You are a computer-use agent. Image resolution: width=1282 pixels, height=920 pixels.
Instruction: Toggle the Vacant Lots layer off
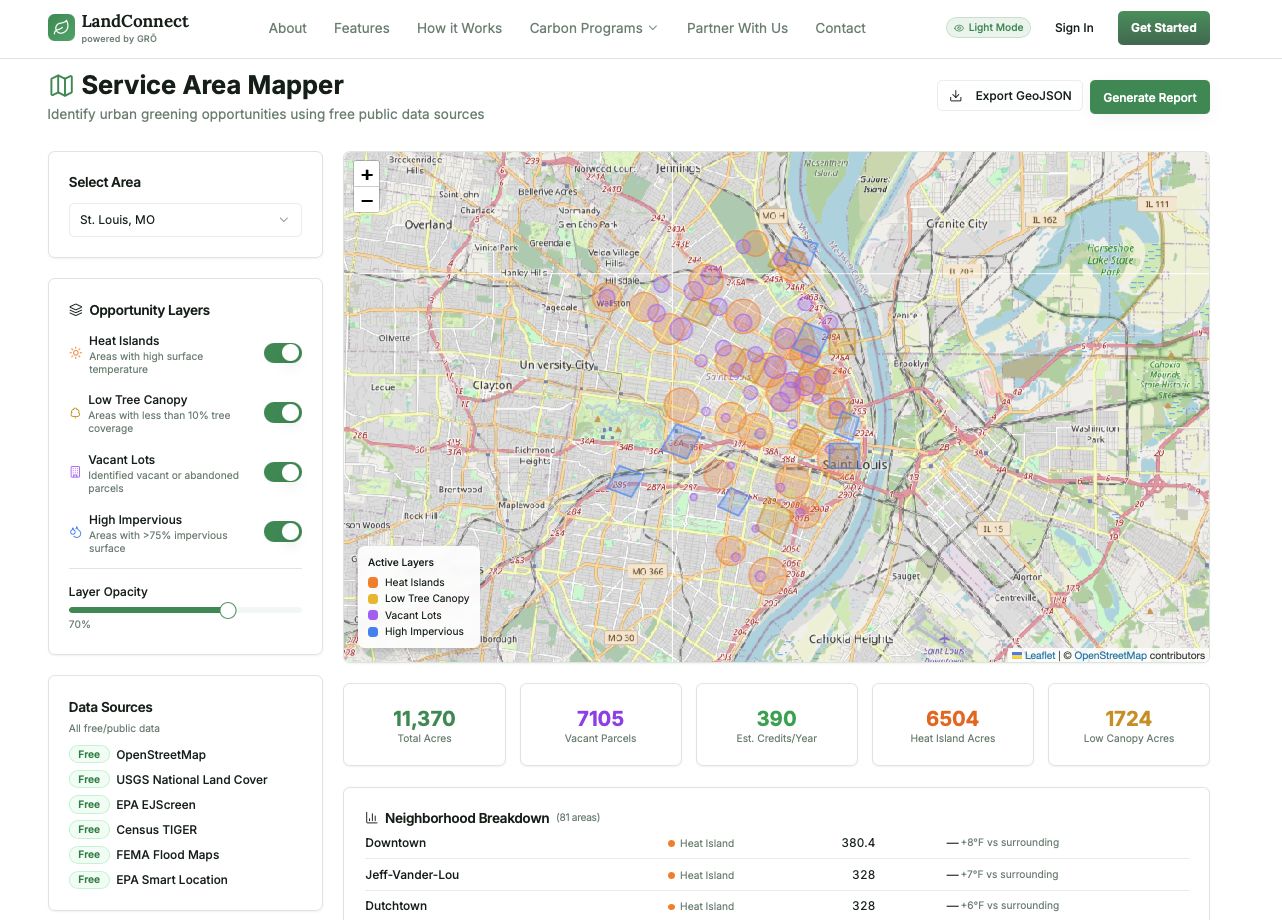[282, 472]
